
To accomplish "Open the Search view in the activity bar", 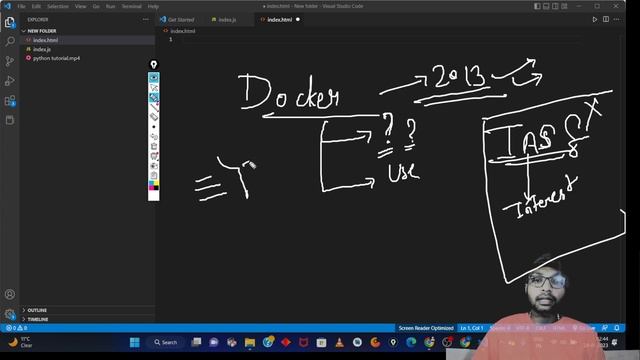I will click(x=10, y=41).
